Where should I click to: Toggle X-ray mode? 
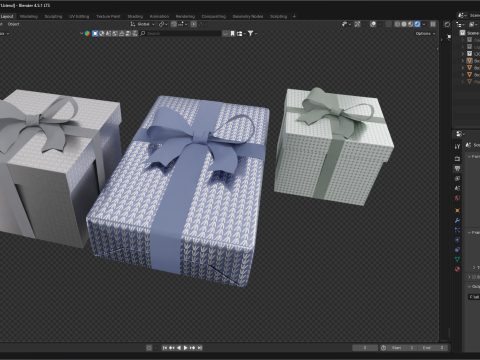pos(388,24)
